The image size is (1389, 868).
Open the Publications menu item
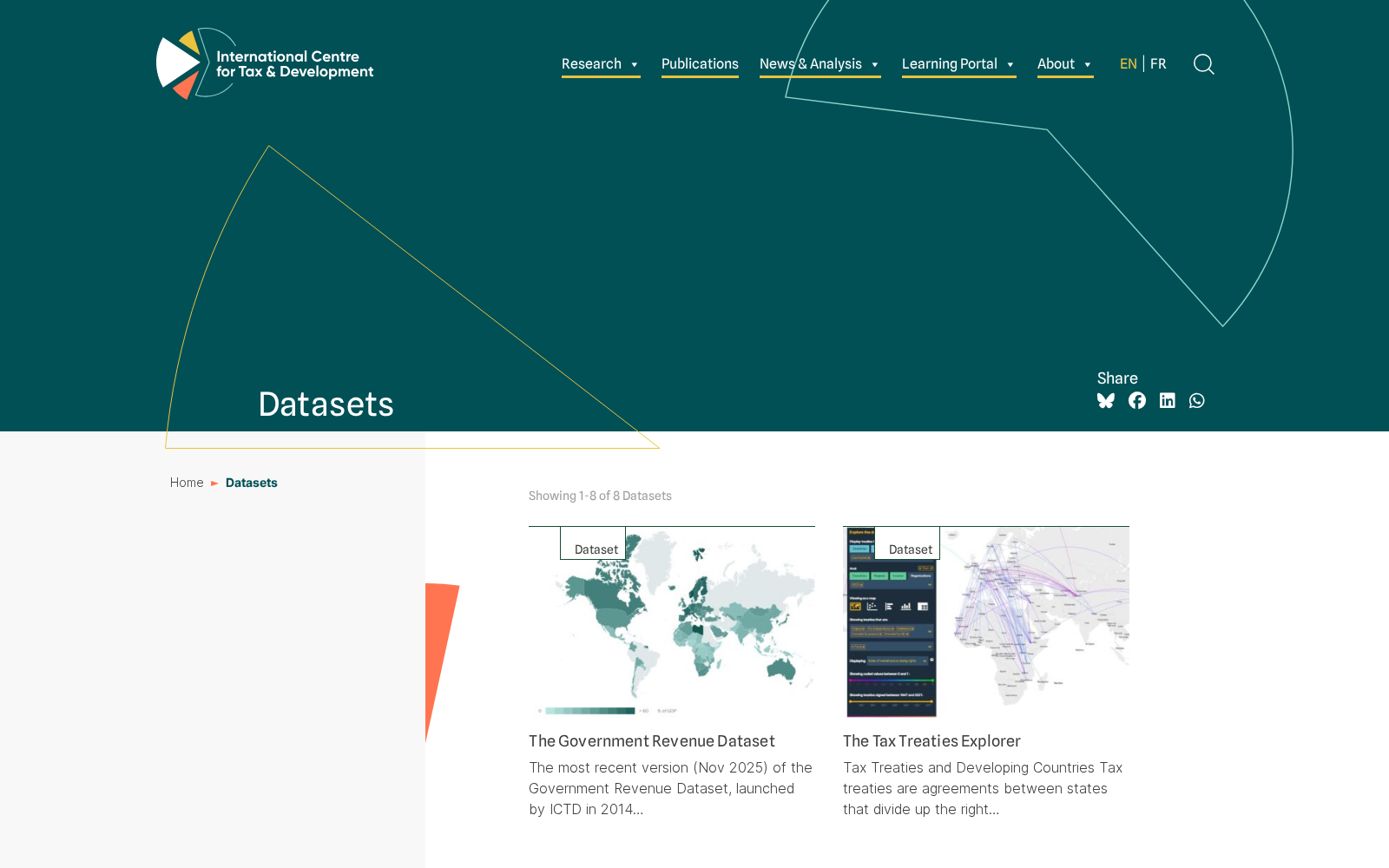tap(700, 64)
